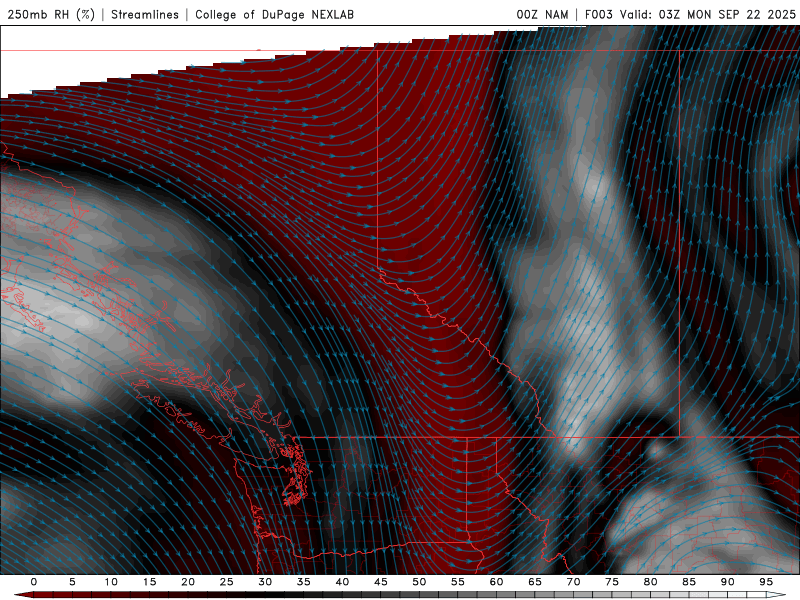Click the '95' colorbar label
800x600 pixels.
click(x=766, y=582)
